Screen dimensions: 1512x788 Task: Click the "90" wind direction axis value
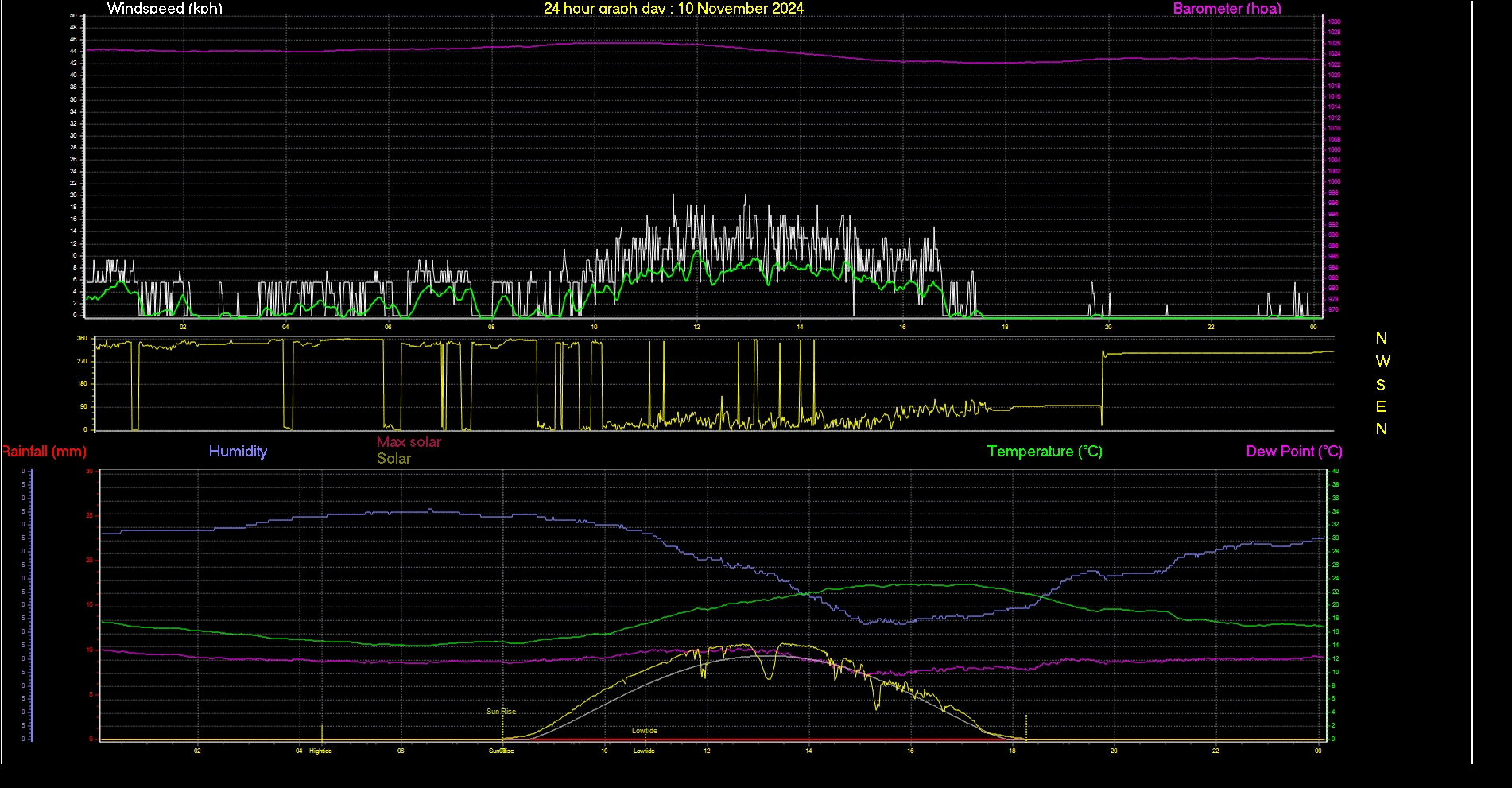pos(83,406)
